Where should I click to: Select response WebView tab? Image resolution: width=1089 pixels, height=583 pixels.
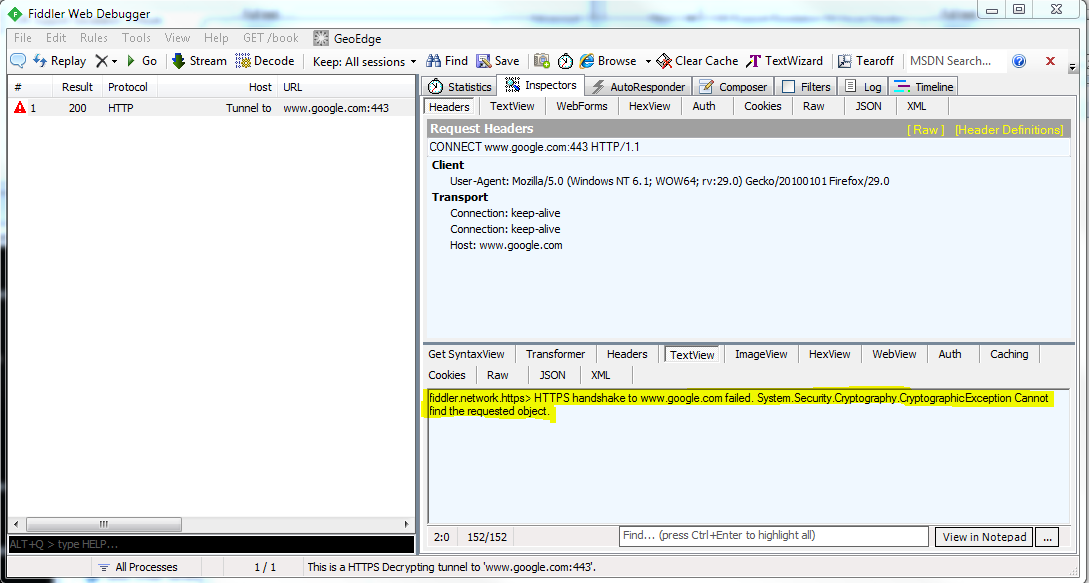pos(895,354)
